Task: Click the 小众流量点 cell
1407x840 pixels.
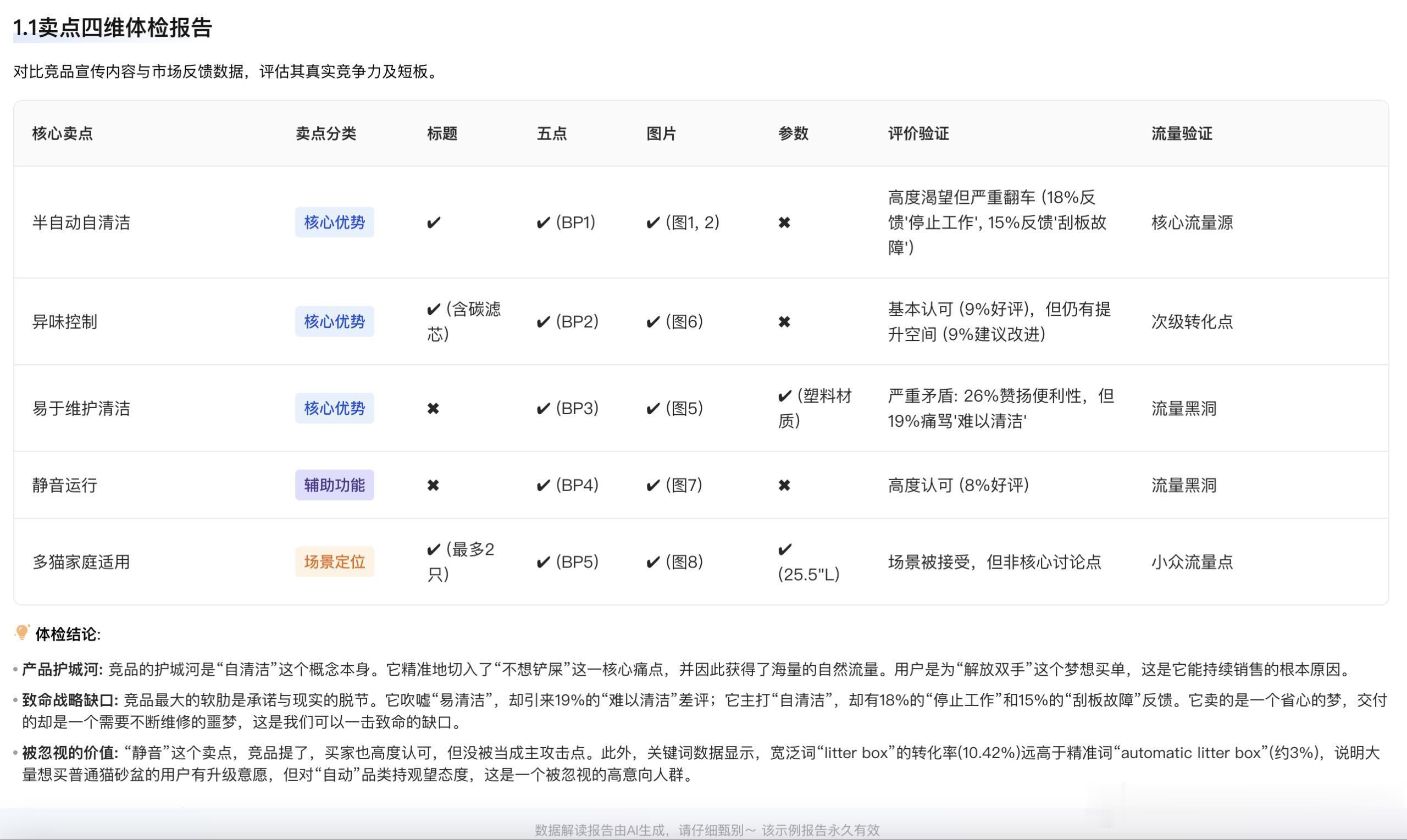Action: (1192, 562)
